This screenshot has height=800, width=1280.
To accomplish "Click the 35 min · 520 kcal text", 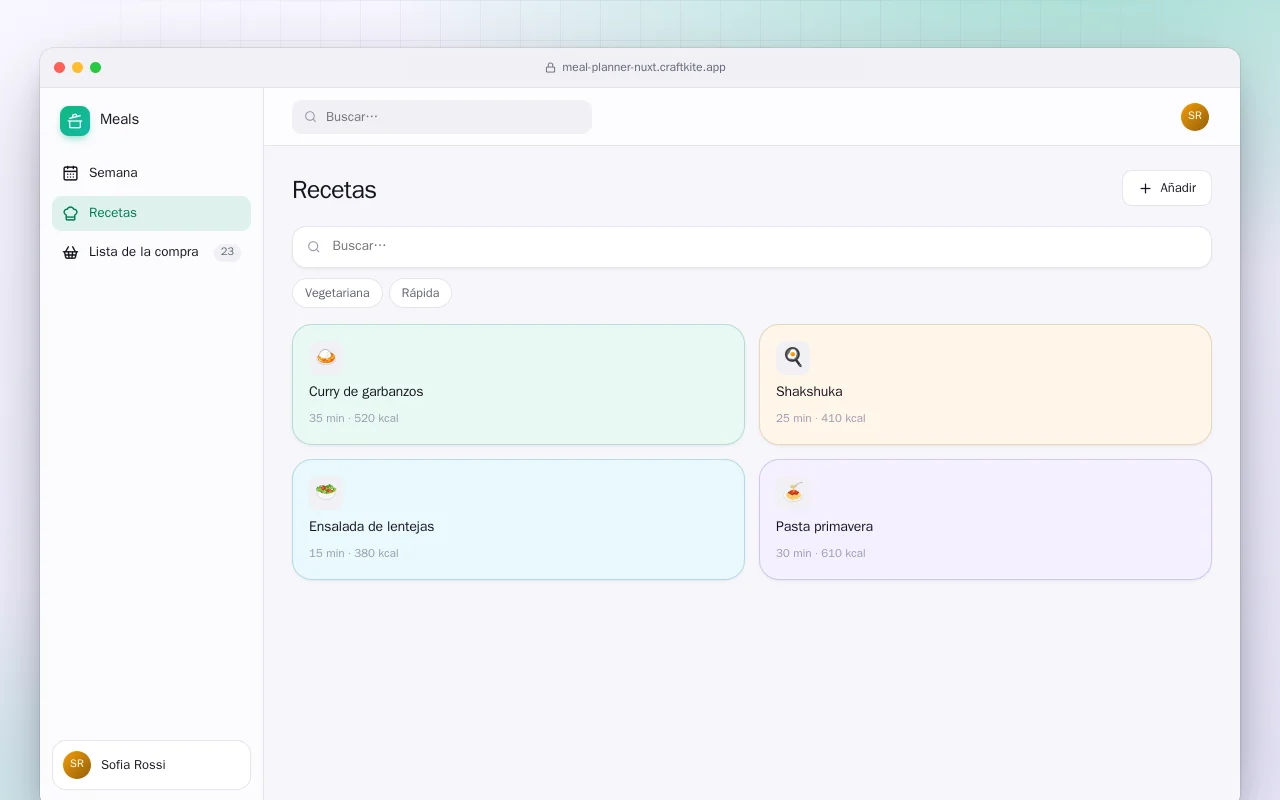I will click(x=354, y=418).
